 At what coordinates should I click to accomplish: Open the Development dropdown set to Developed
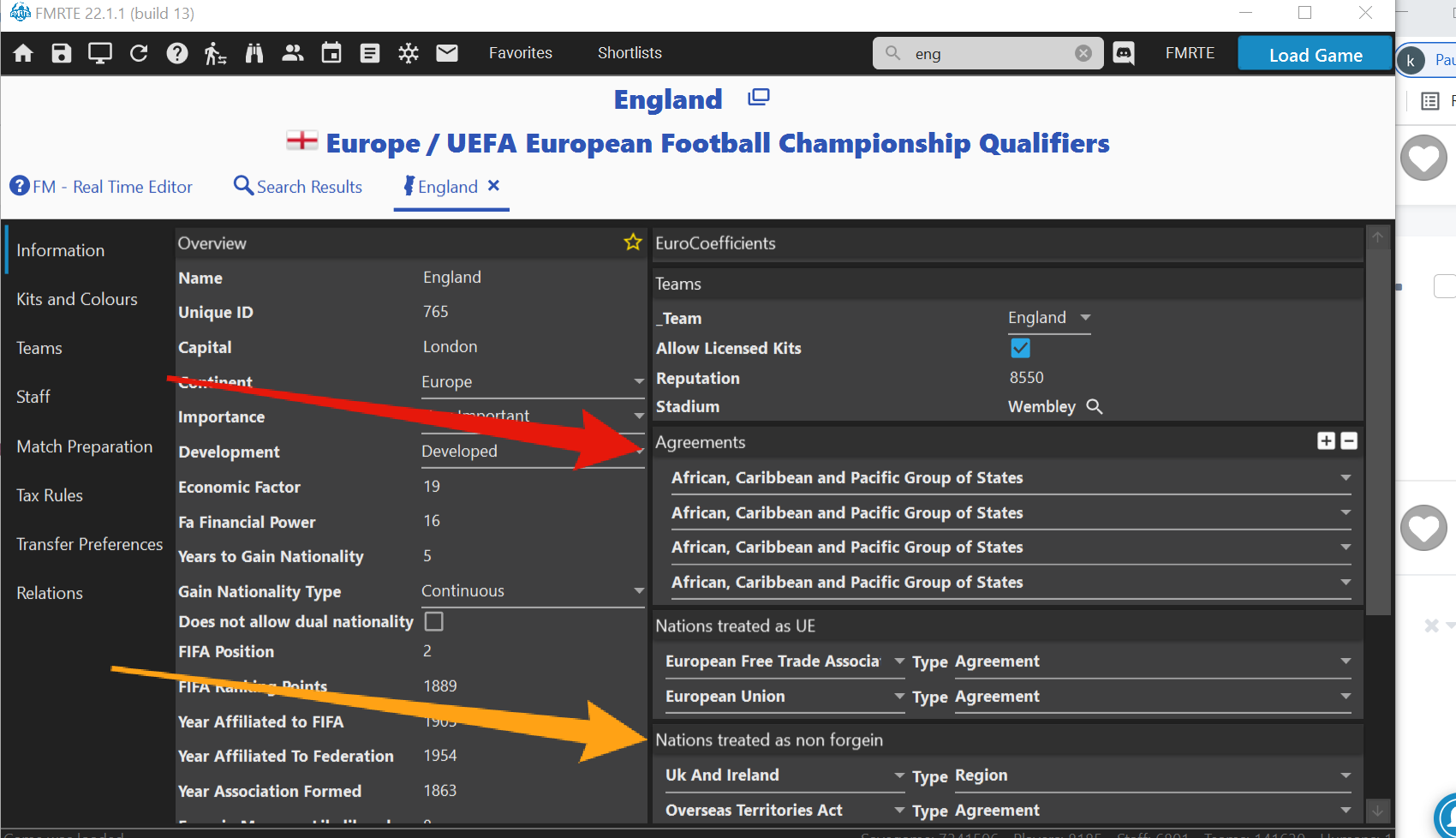(533, 452)
